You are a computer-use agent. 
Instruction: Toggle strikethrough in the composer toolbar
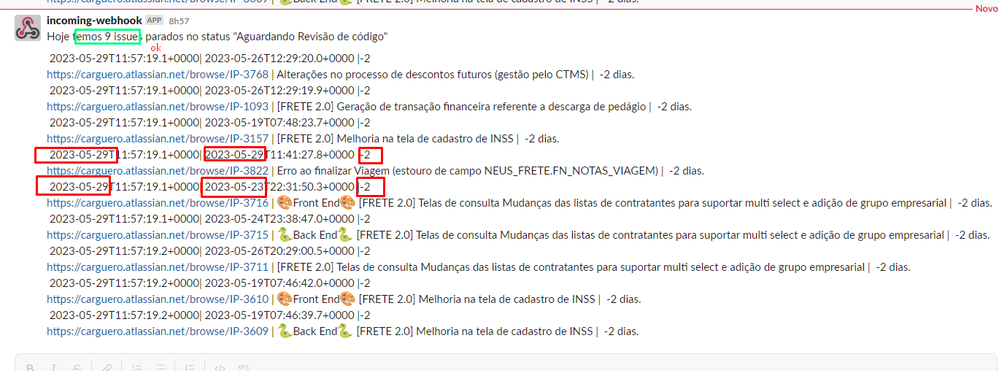[76, 367]
